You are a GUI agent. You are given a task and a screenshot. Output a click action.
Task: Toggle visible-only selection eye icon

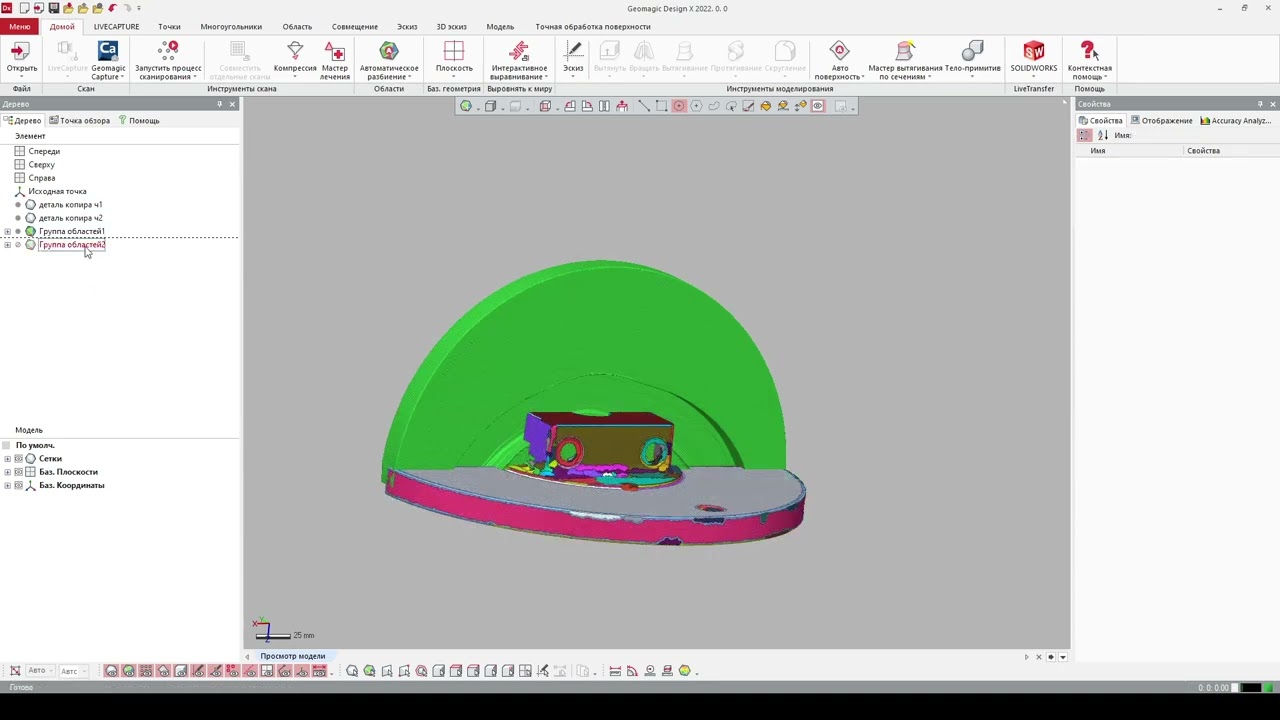[817, 106]
